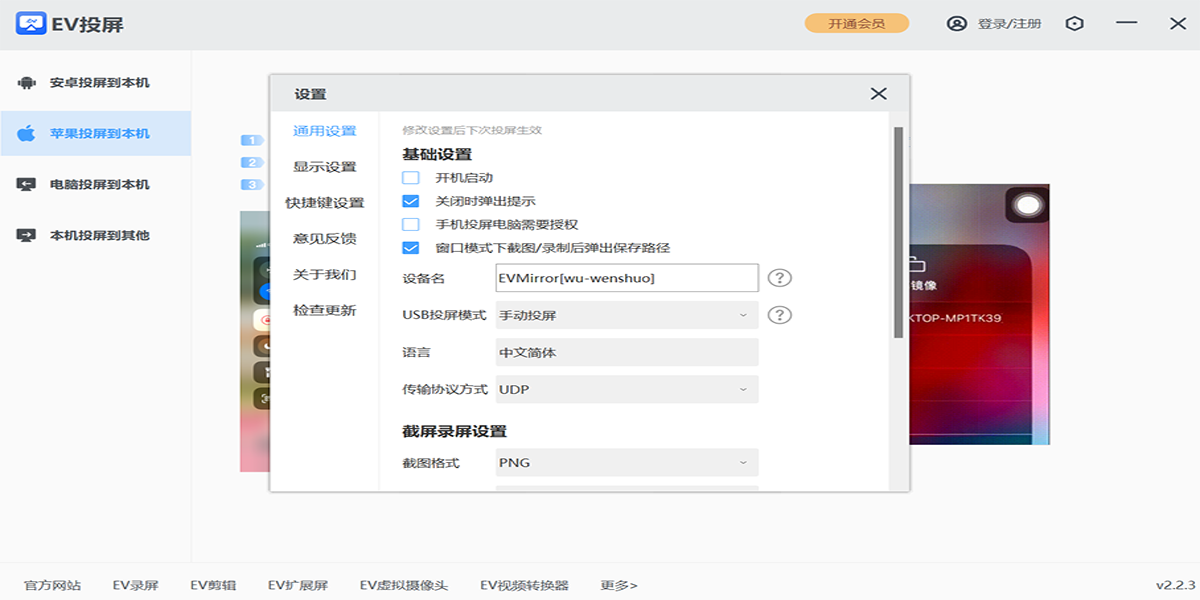Image resolution: width=1200 pixels, height=600 pixels.
Task: Enable the 开机启动 checkbox
Action: click(x=411, y=178)
